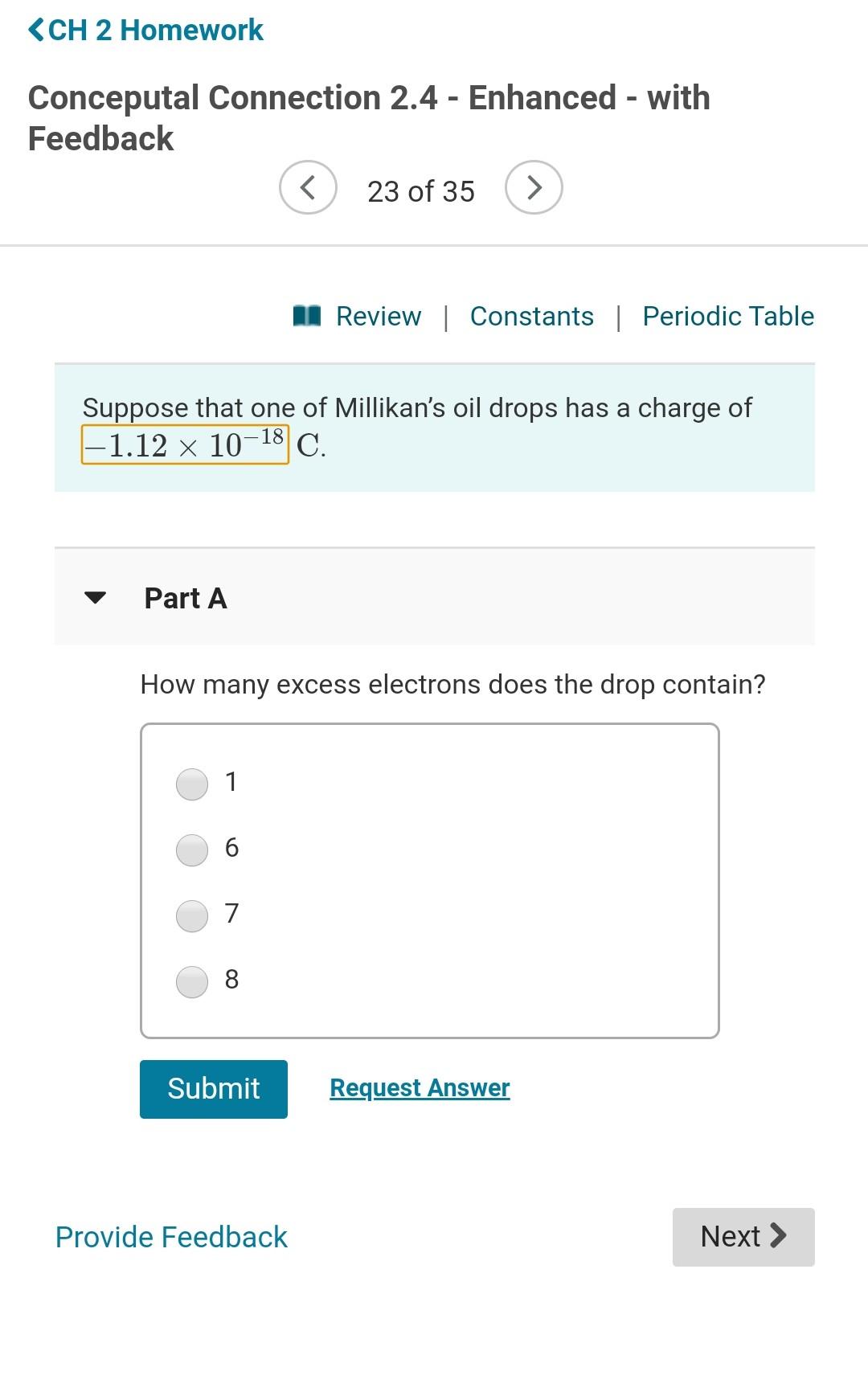This screenshot has height=1392, width=868.
Task: Submit the selected answer
Action: 213,1088
